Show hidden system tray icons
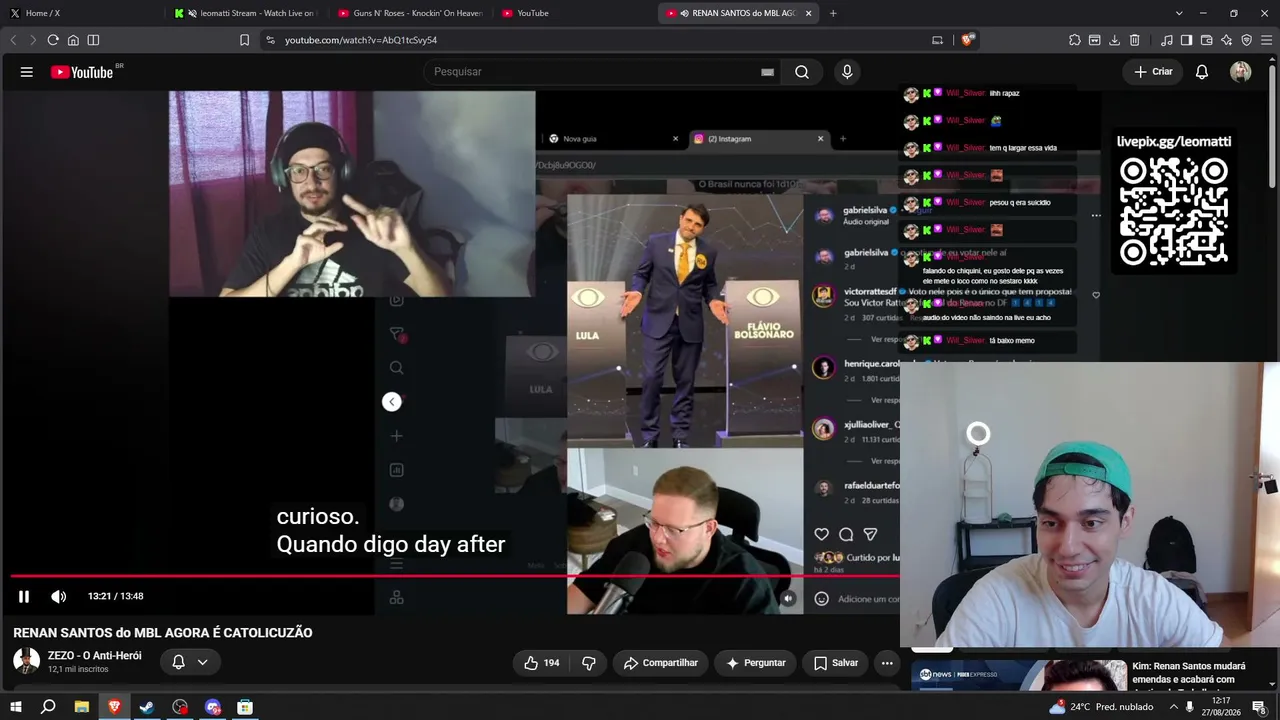 [x=1174, y=707]
